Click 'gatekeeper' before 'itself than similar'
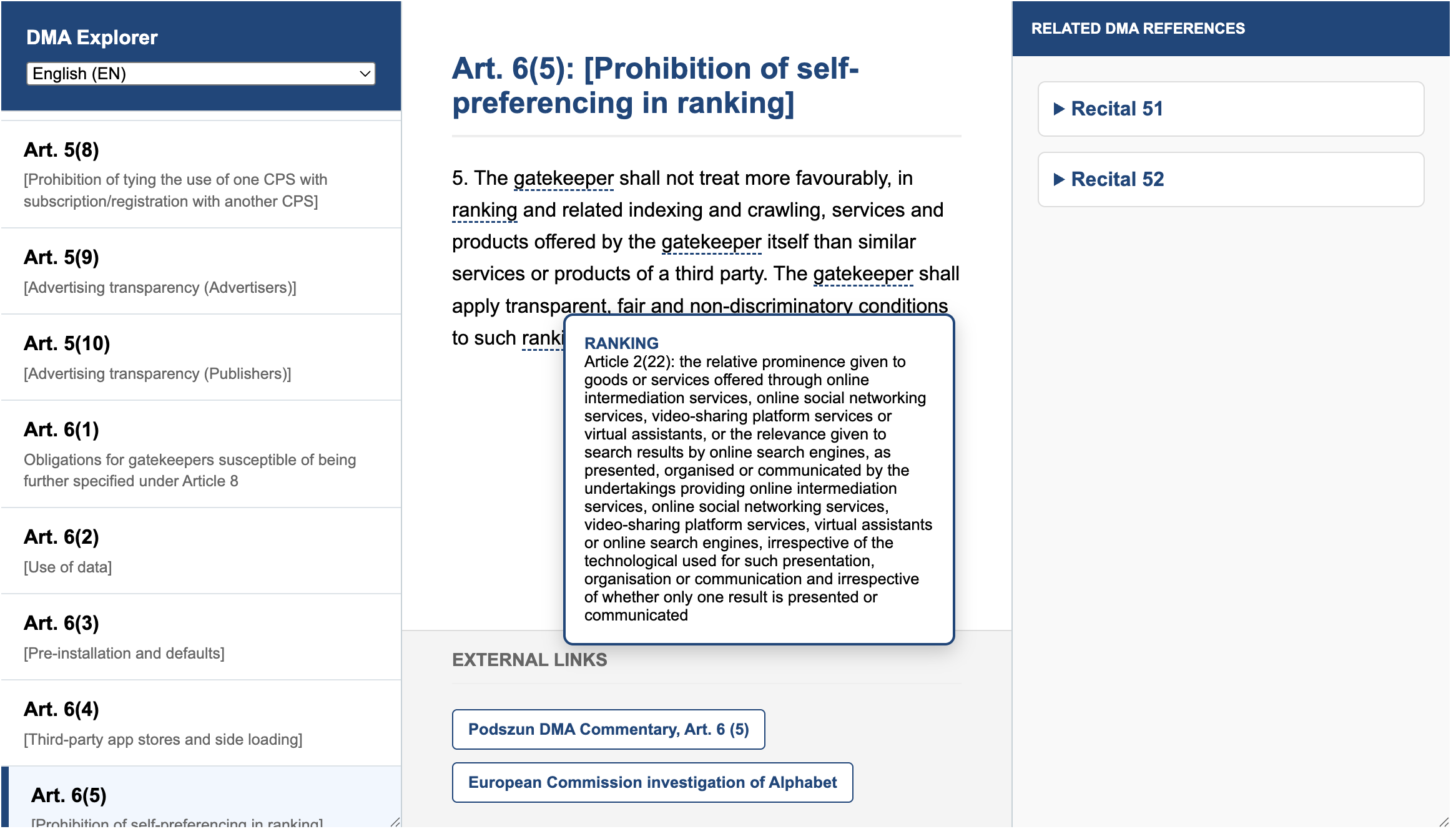 711,242
